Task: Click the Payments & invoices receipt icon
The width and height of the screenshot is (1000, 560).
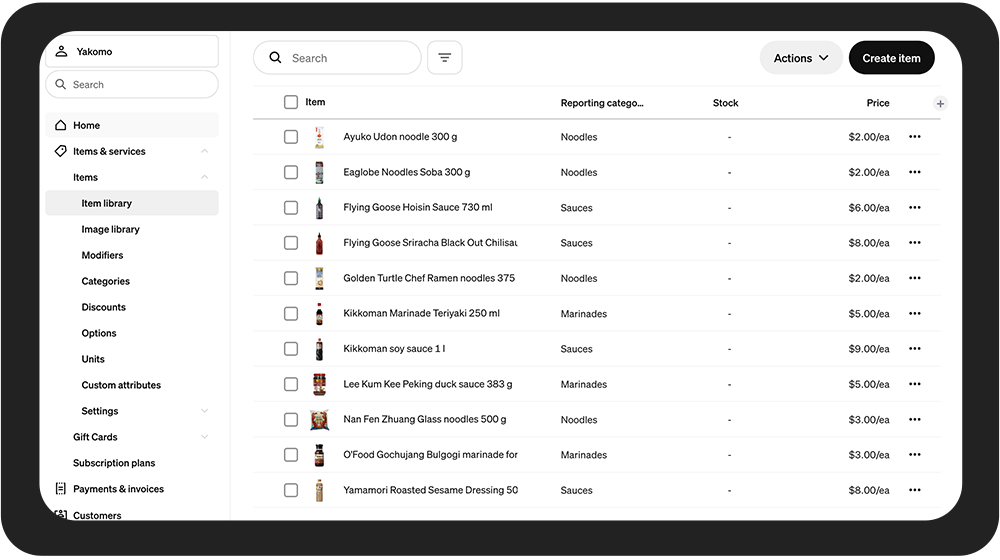Action: [61, 489]
